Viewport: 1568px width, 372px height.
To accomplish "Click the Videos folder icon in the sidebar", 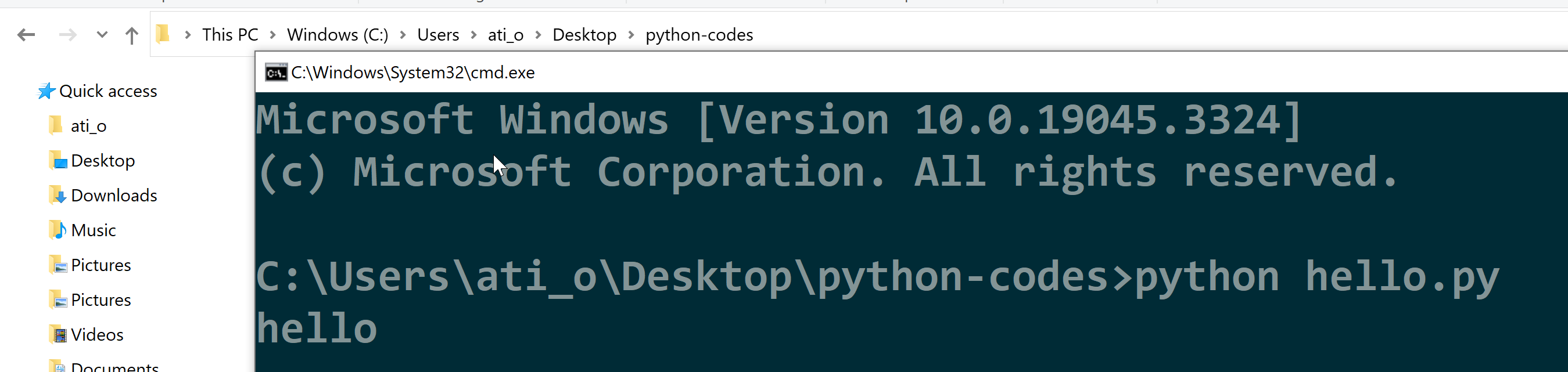I will tap(58, 334).
